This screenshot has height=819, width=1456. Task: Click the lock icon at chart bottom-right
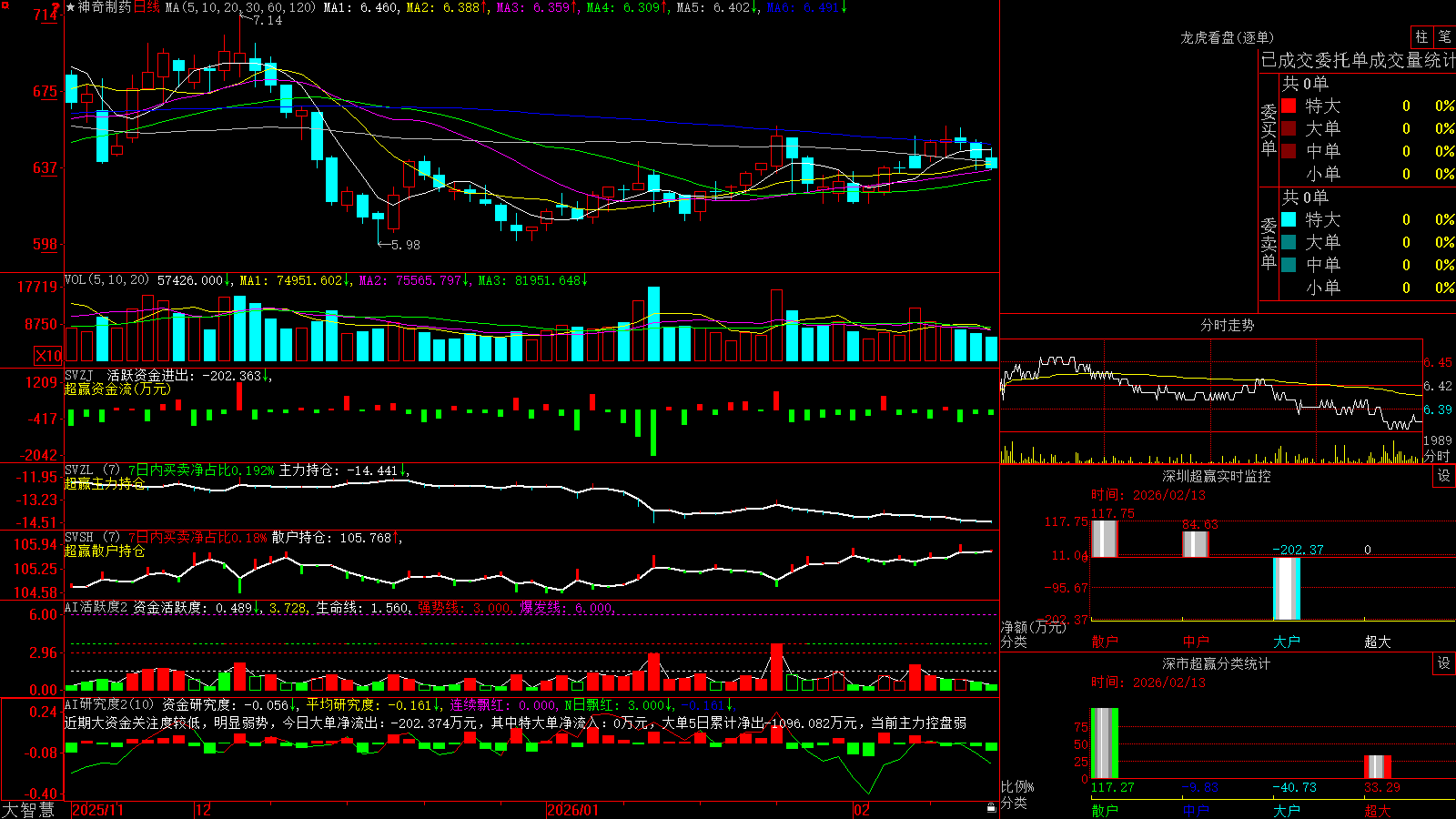tap(991, 808)
